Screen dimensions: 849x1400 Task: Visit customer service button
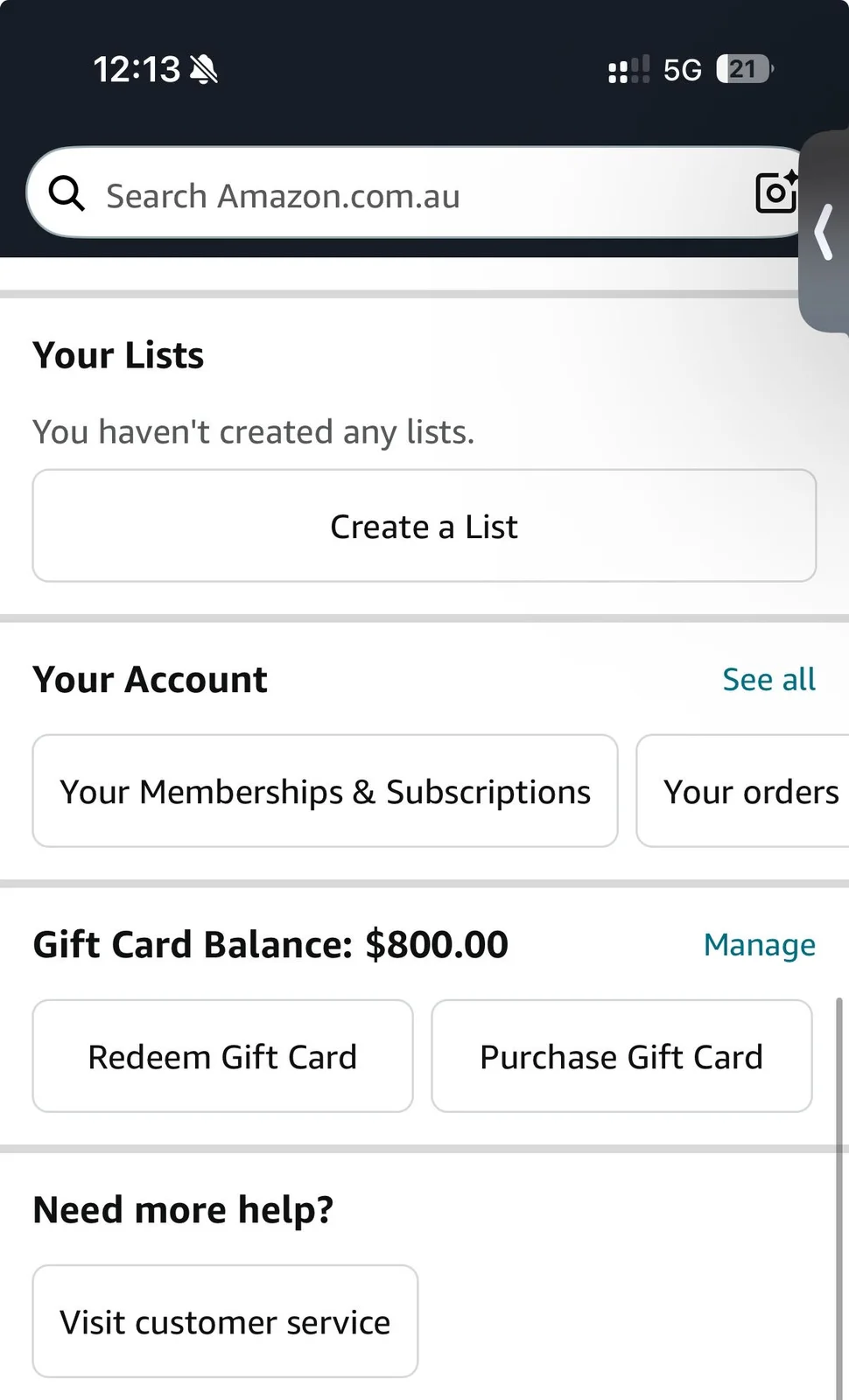(x=225, y=1321)
